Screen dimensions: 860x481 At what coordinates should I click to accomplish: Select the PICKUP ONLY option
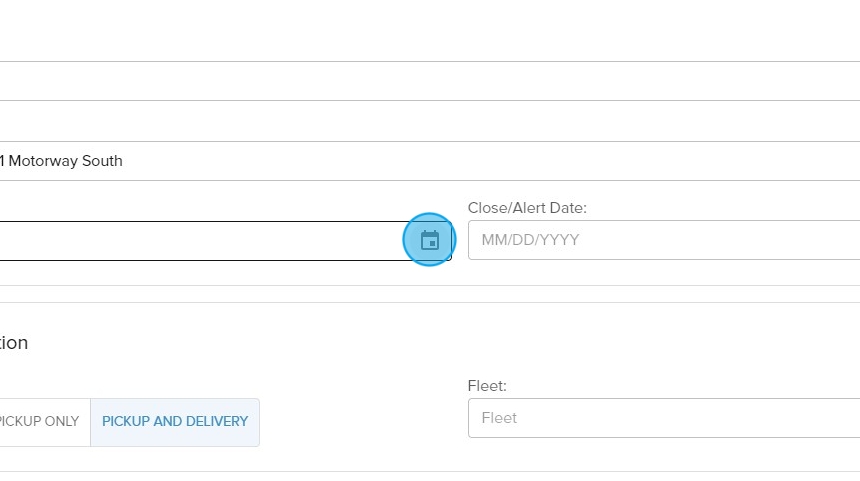tap(40, 421)
